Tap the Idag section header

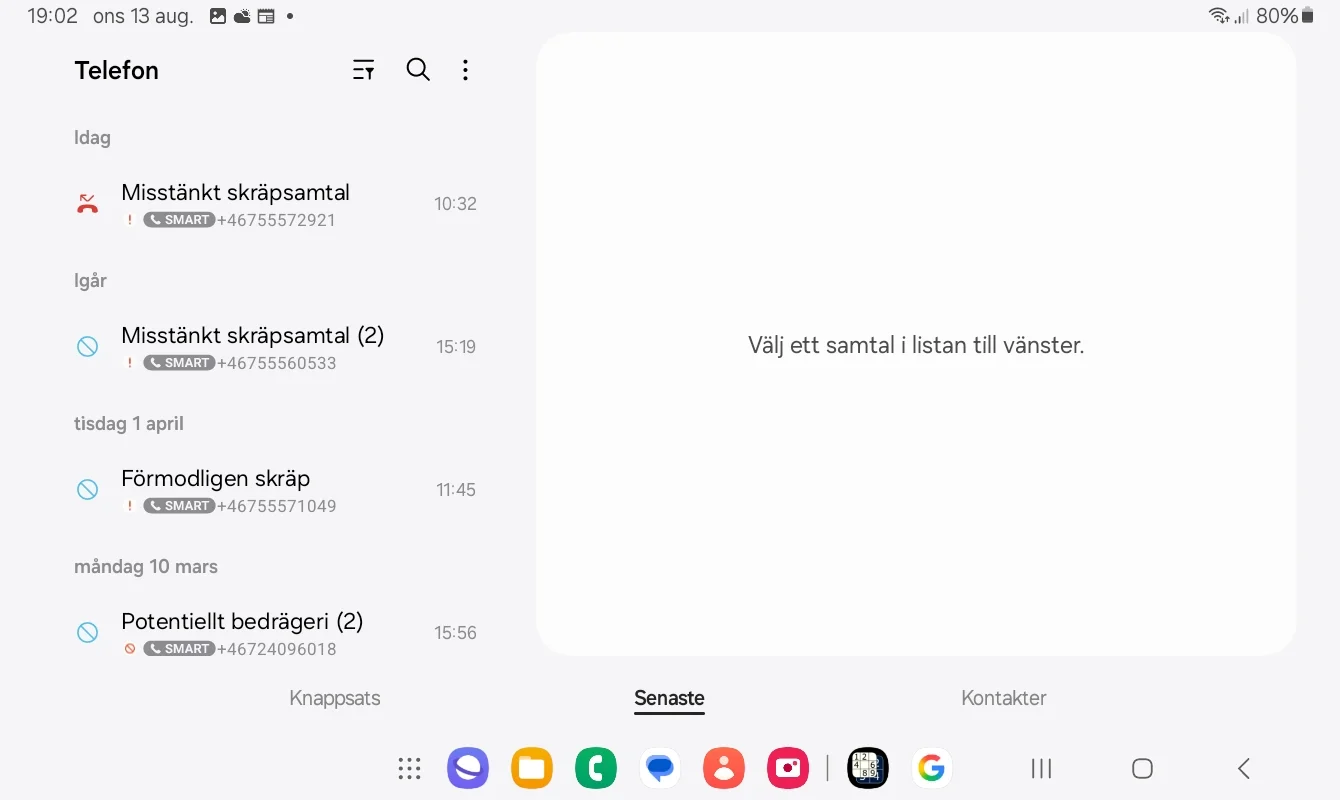[x=92, y=138]
